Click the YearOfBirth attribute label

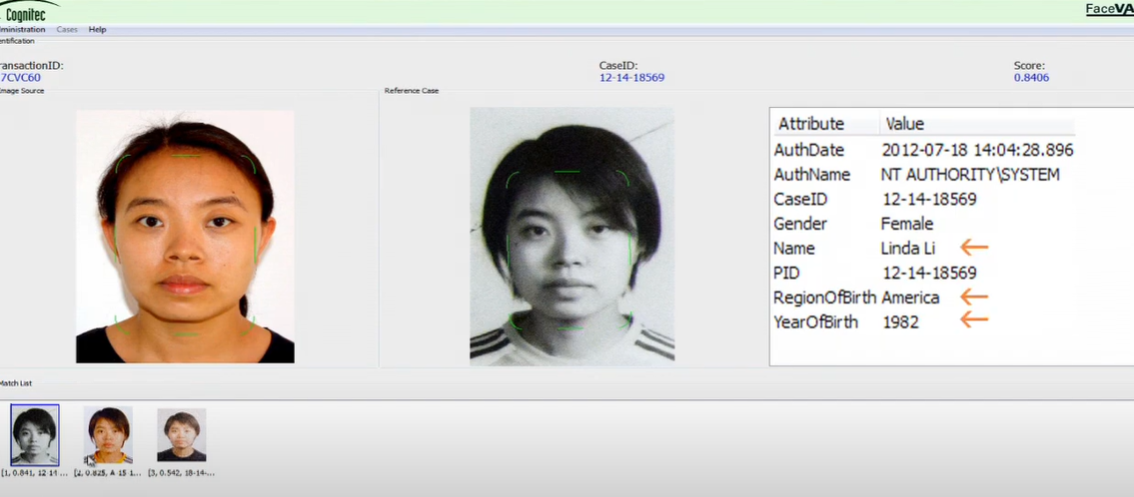click(816, 322)
